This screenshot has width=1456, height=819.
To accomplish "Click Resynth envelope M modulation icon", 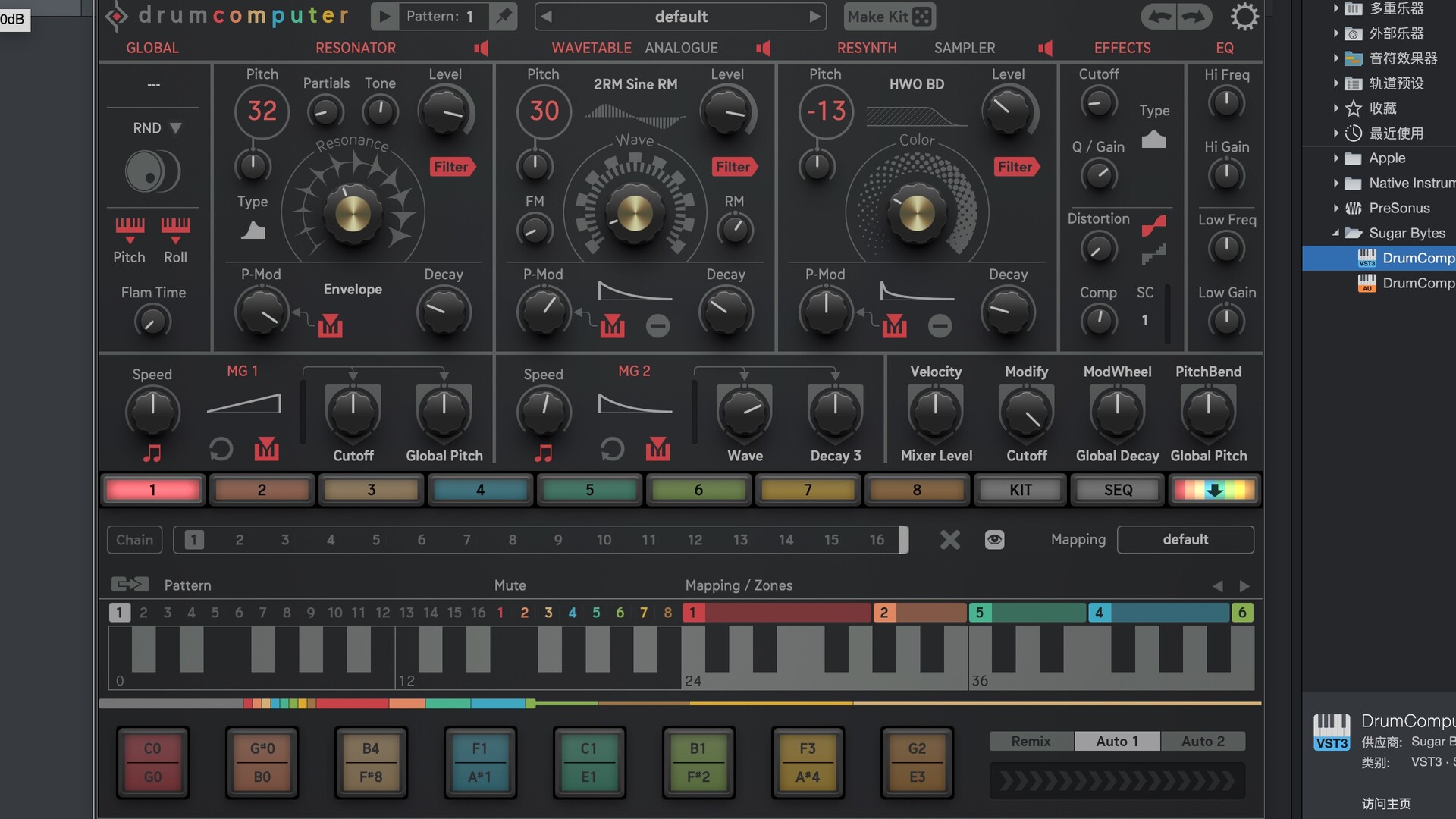I will point(894,325).
